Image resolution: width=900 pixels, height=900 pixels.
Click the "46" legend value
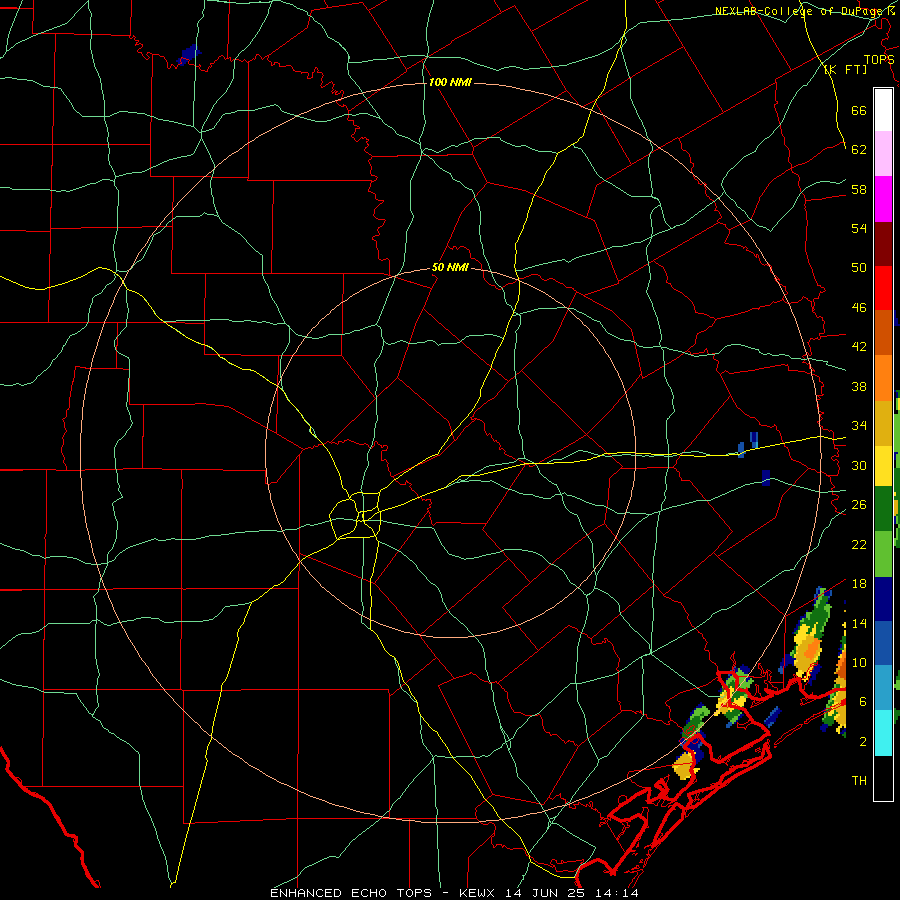point(859,308)
